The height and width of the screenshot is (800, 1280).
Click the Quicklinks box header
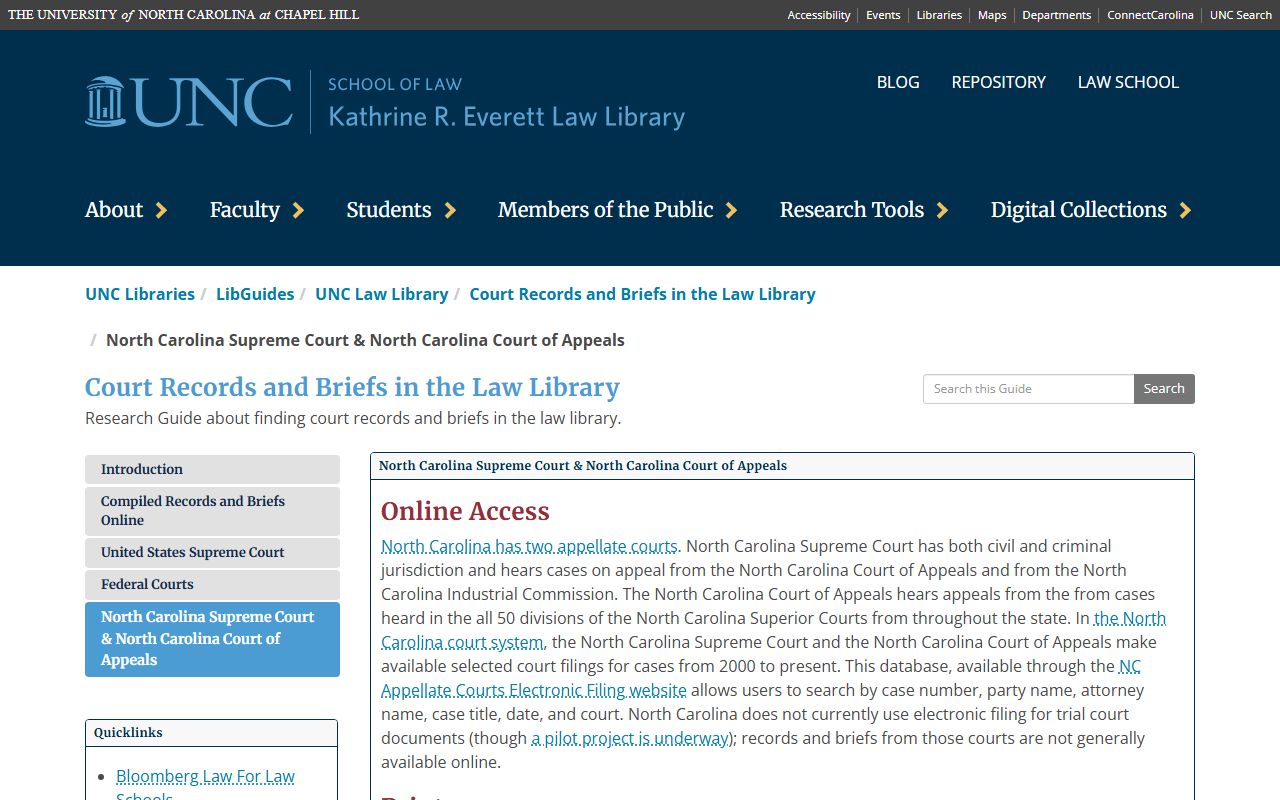point(211,733)
